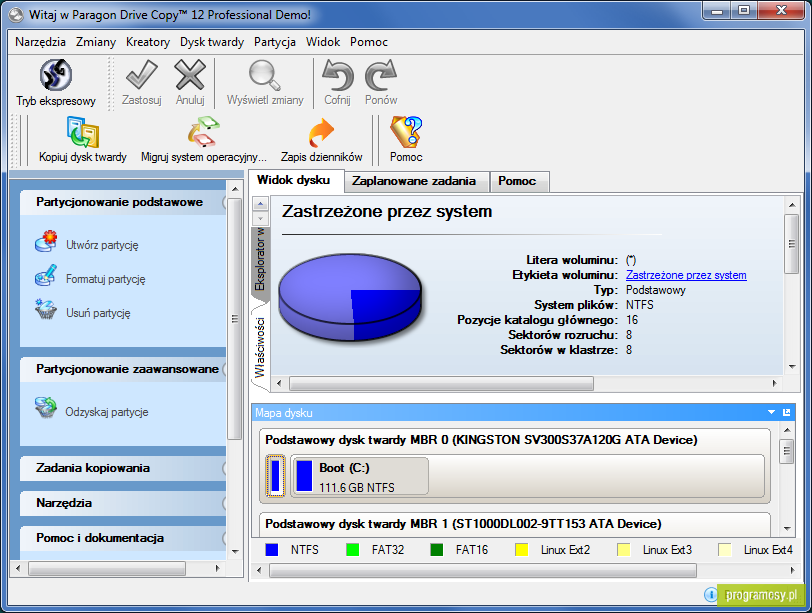Collapse Partycjonowanie zaawansowane section
812x613 pixels.
(124, 369)
